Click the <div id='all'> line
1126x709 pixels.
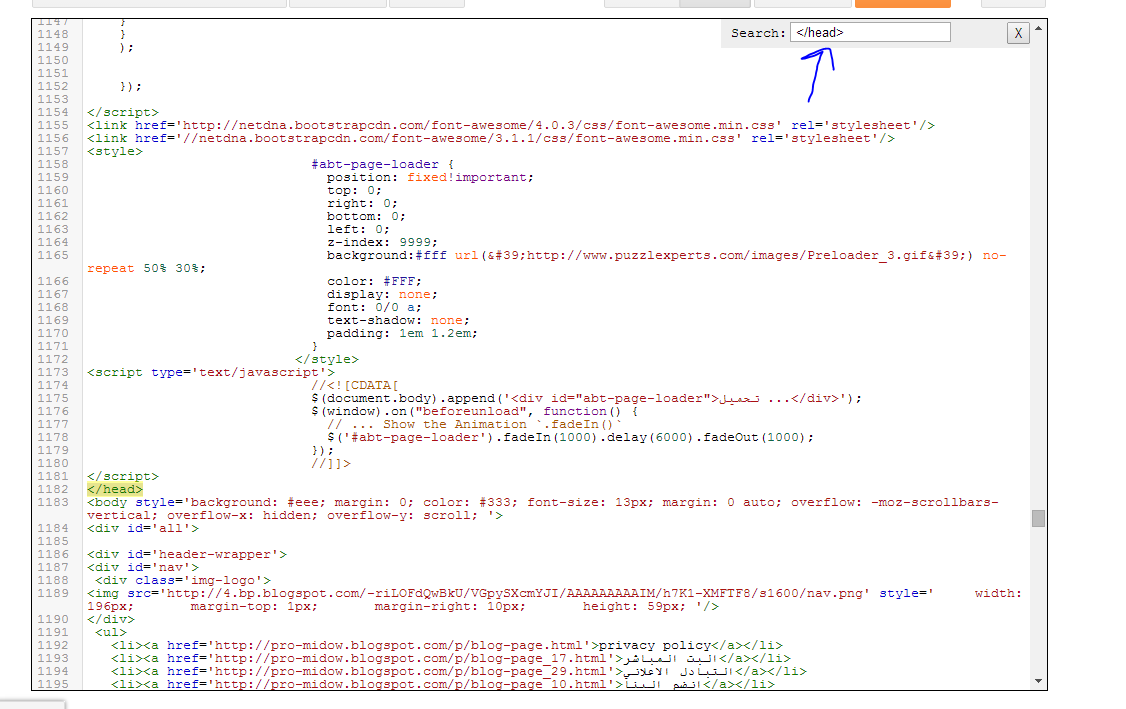143,528
